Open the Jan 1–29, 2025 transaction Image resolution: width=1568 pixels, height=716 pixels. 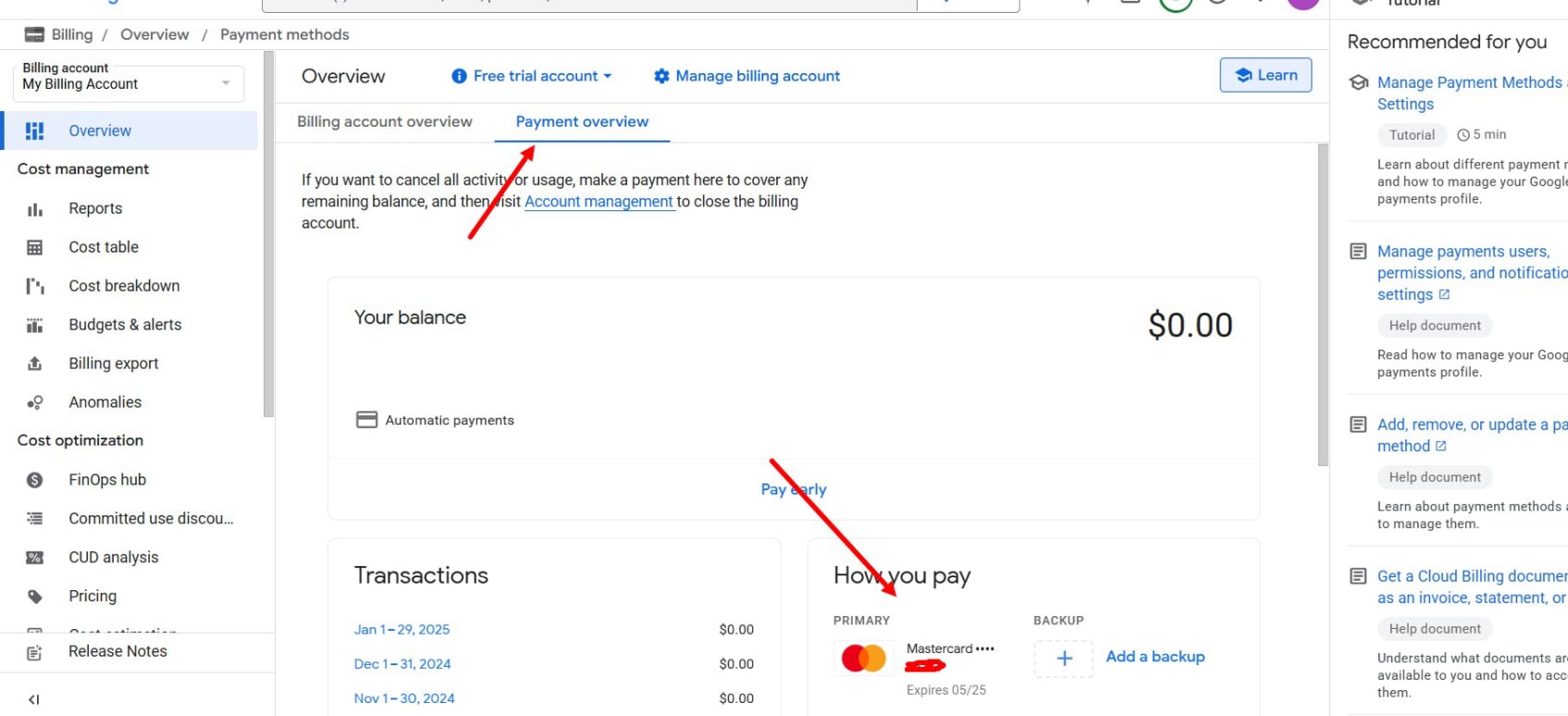coord(401,630)
